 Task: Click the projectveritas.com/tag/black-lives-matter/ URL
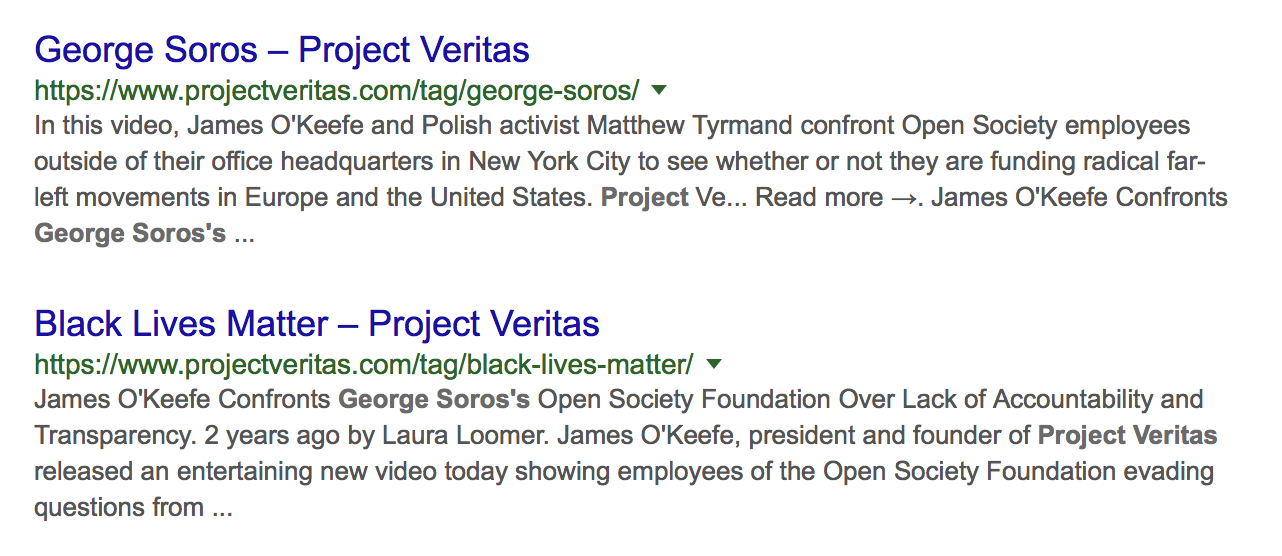pyautogui.click(x=363, y=364)
